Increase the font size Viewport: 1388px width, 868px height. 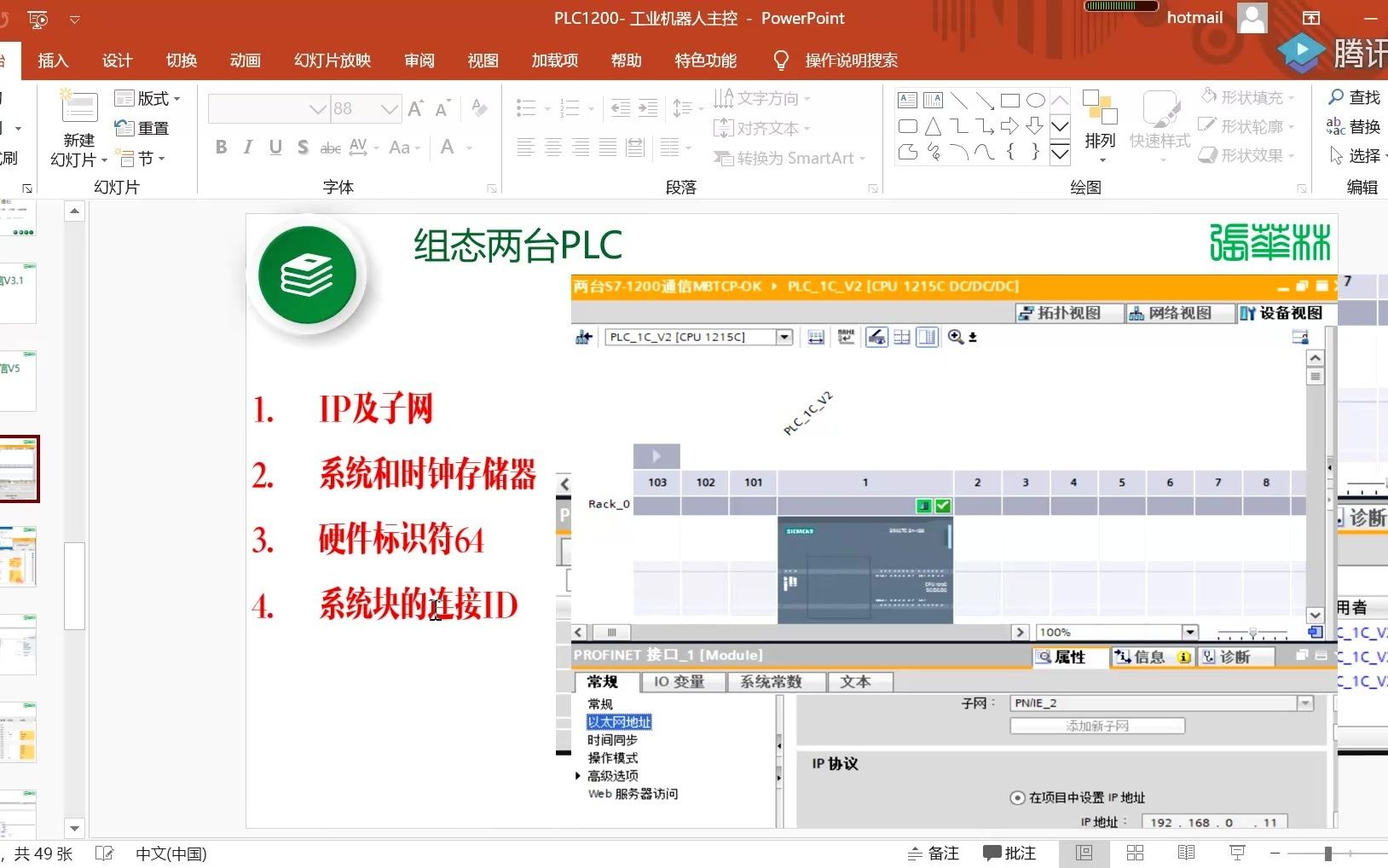pos(415,109)
